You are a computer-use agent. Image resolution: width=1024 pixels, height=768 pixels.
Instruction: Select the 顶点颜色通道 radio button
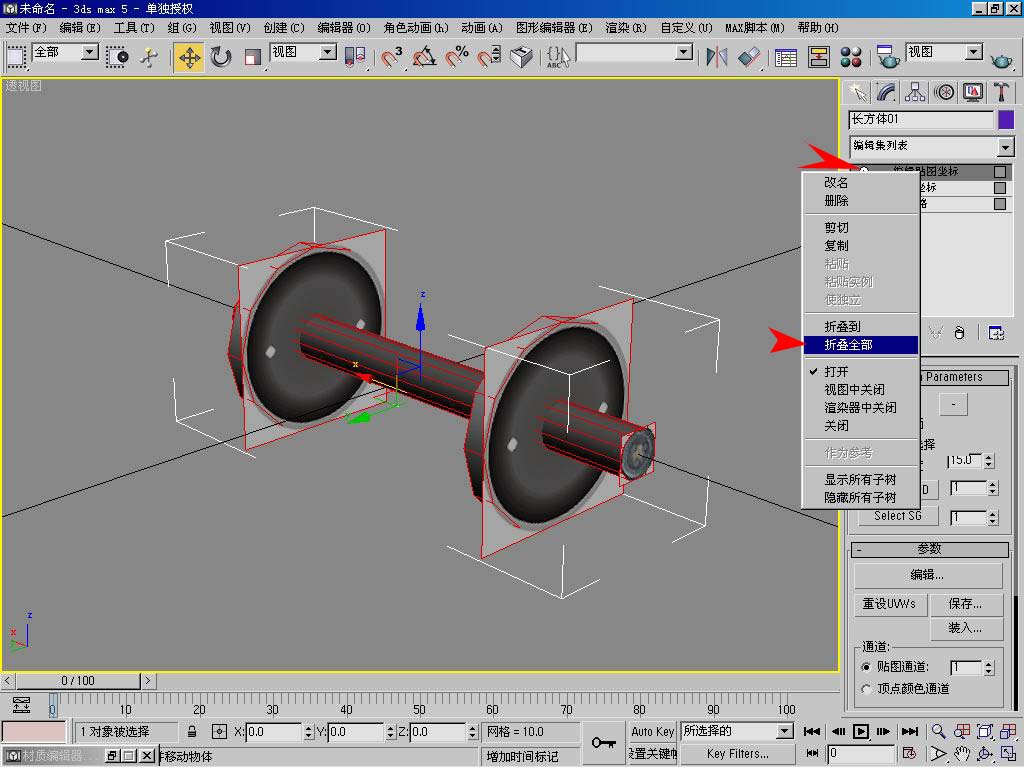(867, 689)
